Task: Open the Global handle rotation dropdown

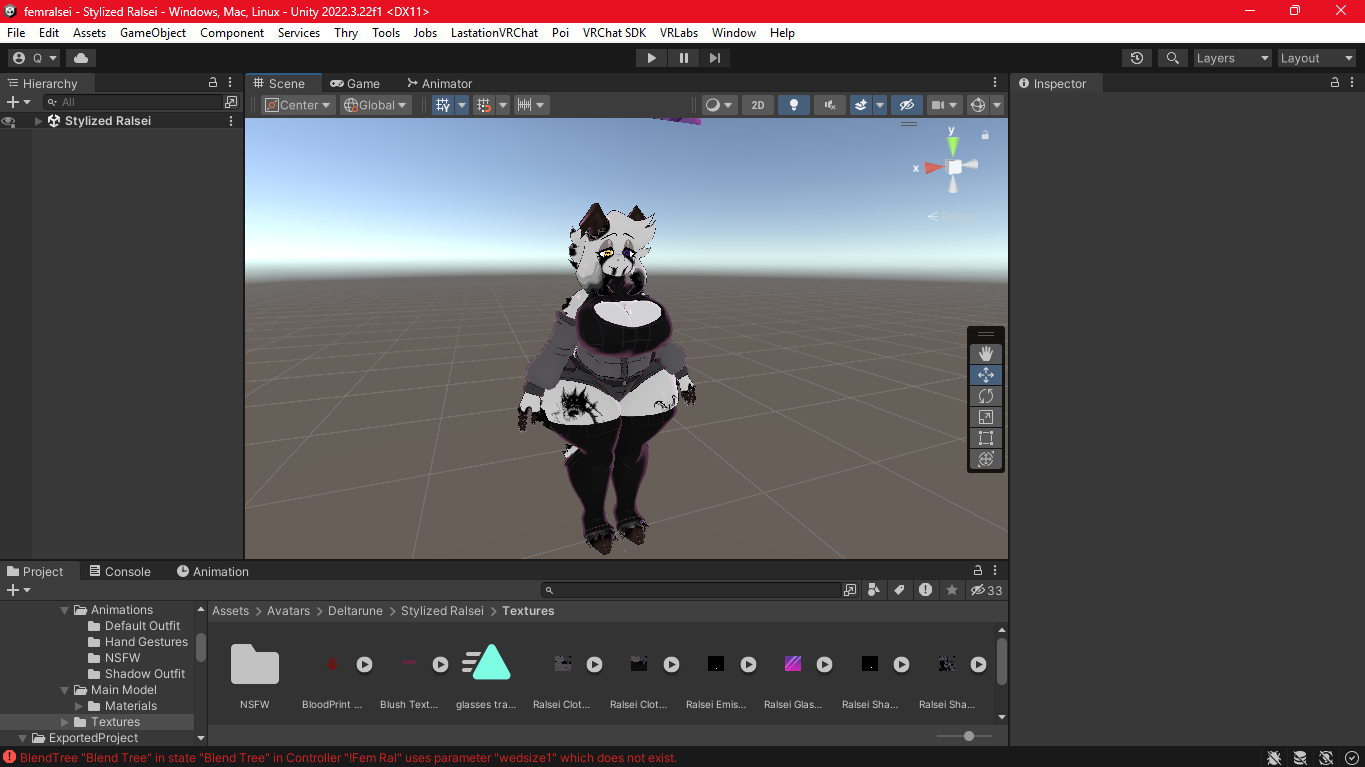Action: tap(376, 105)
